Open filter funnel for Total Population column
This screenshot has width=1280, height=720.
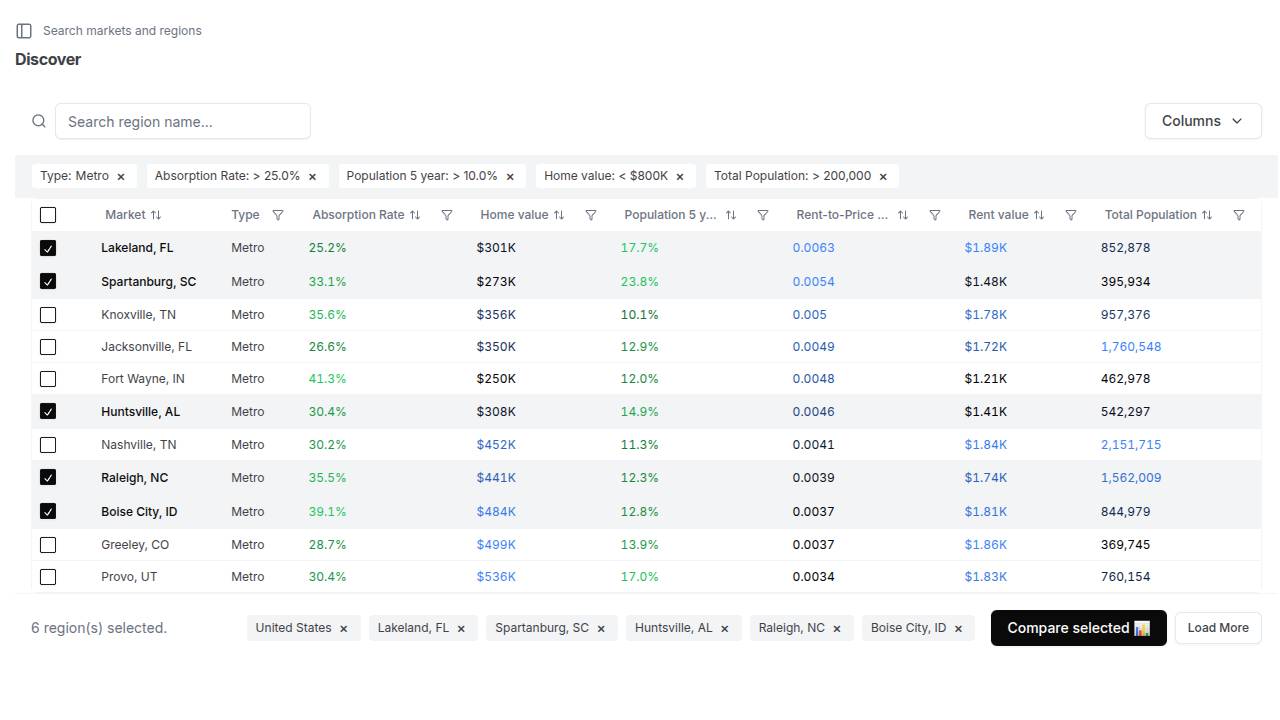coord(1239,215)
